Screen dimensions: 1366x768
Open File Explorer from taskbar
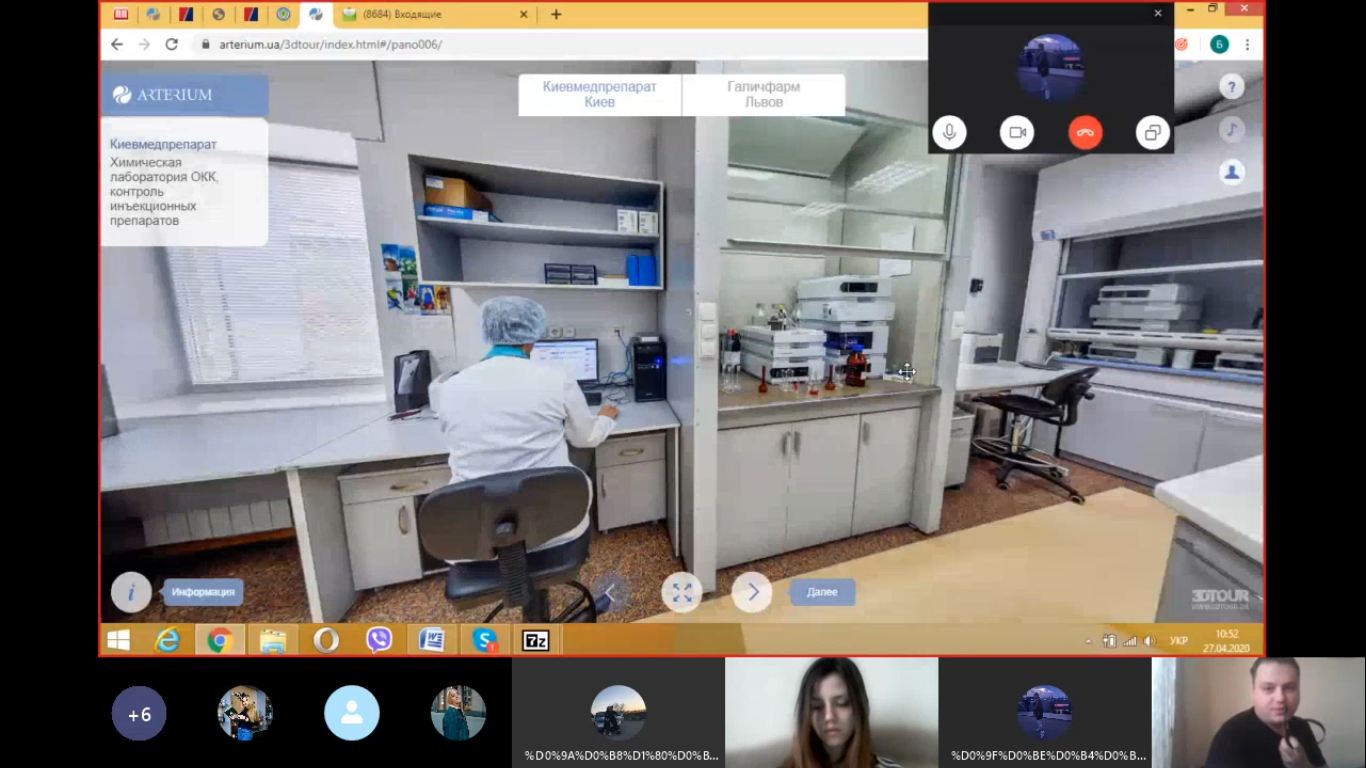[x=273, y=640]
